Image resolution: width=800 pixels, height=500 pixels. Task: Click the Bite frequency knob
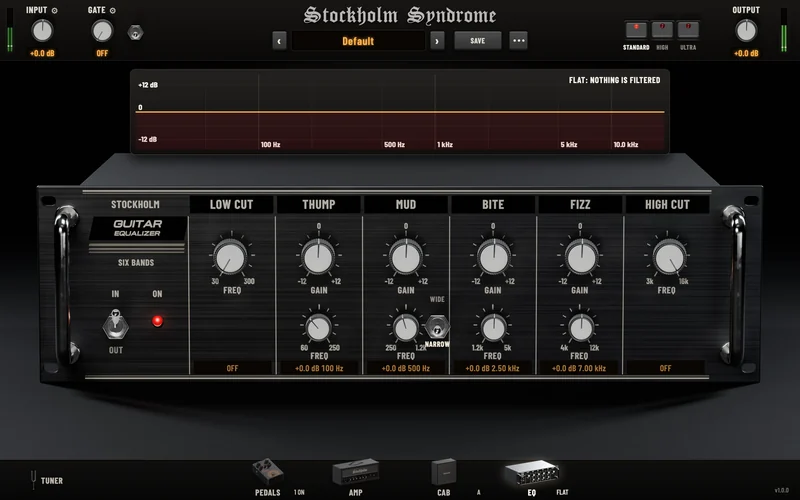pyautogui.click(x=493, y=328)
